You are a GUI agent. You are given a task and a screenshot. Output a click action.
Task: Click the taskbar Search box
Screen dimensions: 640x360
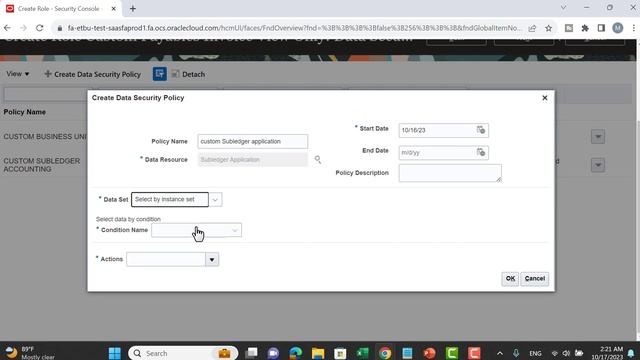(x=183, y=353)
